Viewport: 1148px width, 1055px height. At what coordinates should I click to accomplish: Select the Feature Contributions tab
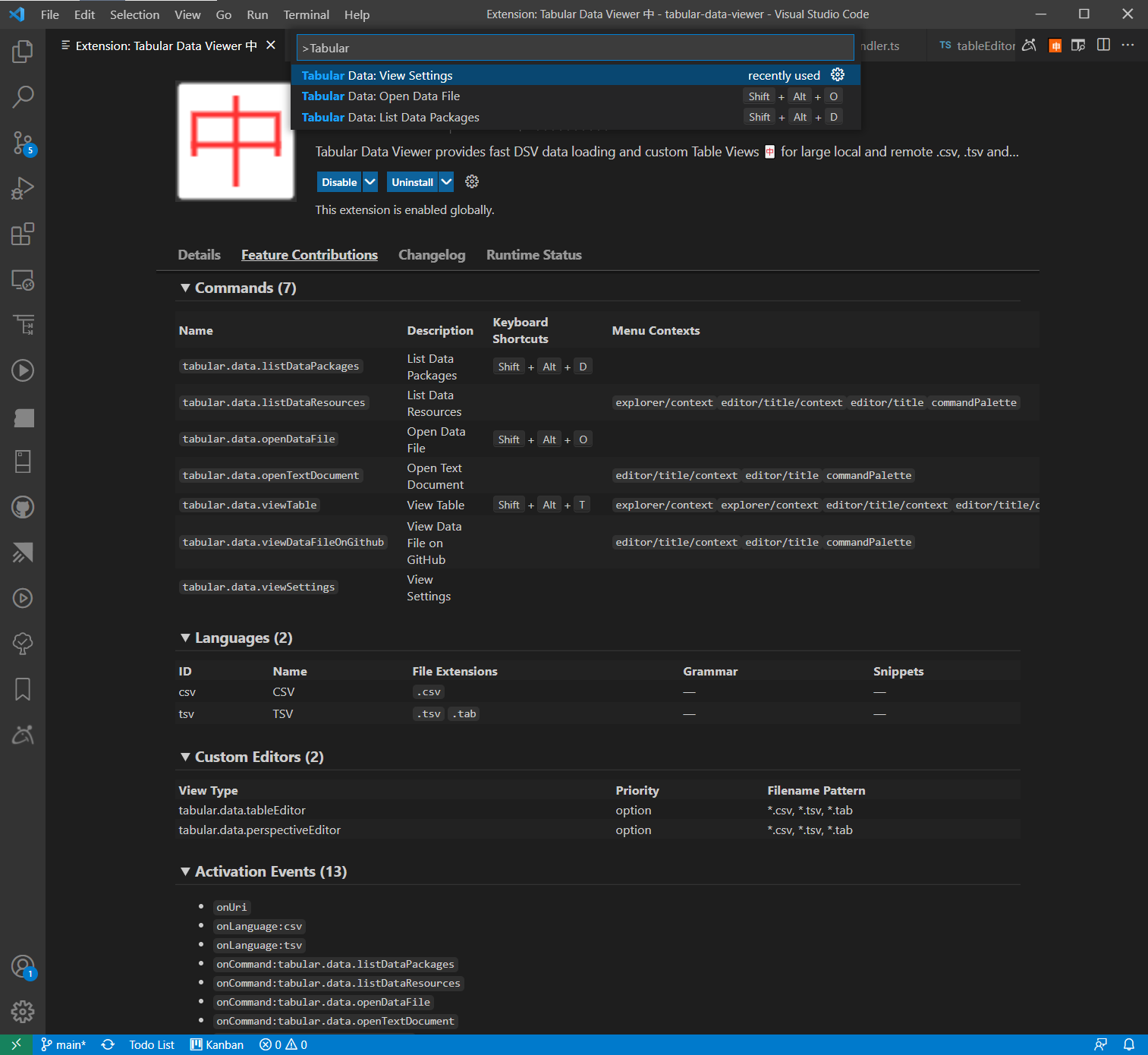310,255
